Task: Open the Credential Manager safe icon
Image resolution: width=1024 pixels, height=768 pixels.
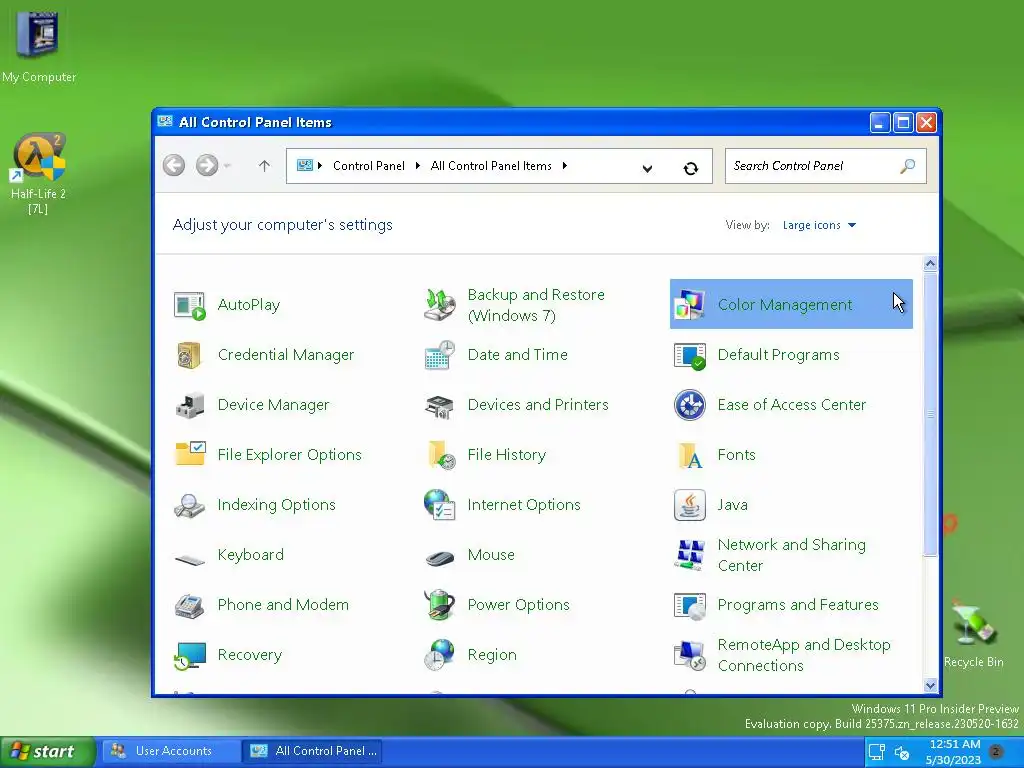Action: 189,355
